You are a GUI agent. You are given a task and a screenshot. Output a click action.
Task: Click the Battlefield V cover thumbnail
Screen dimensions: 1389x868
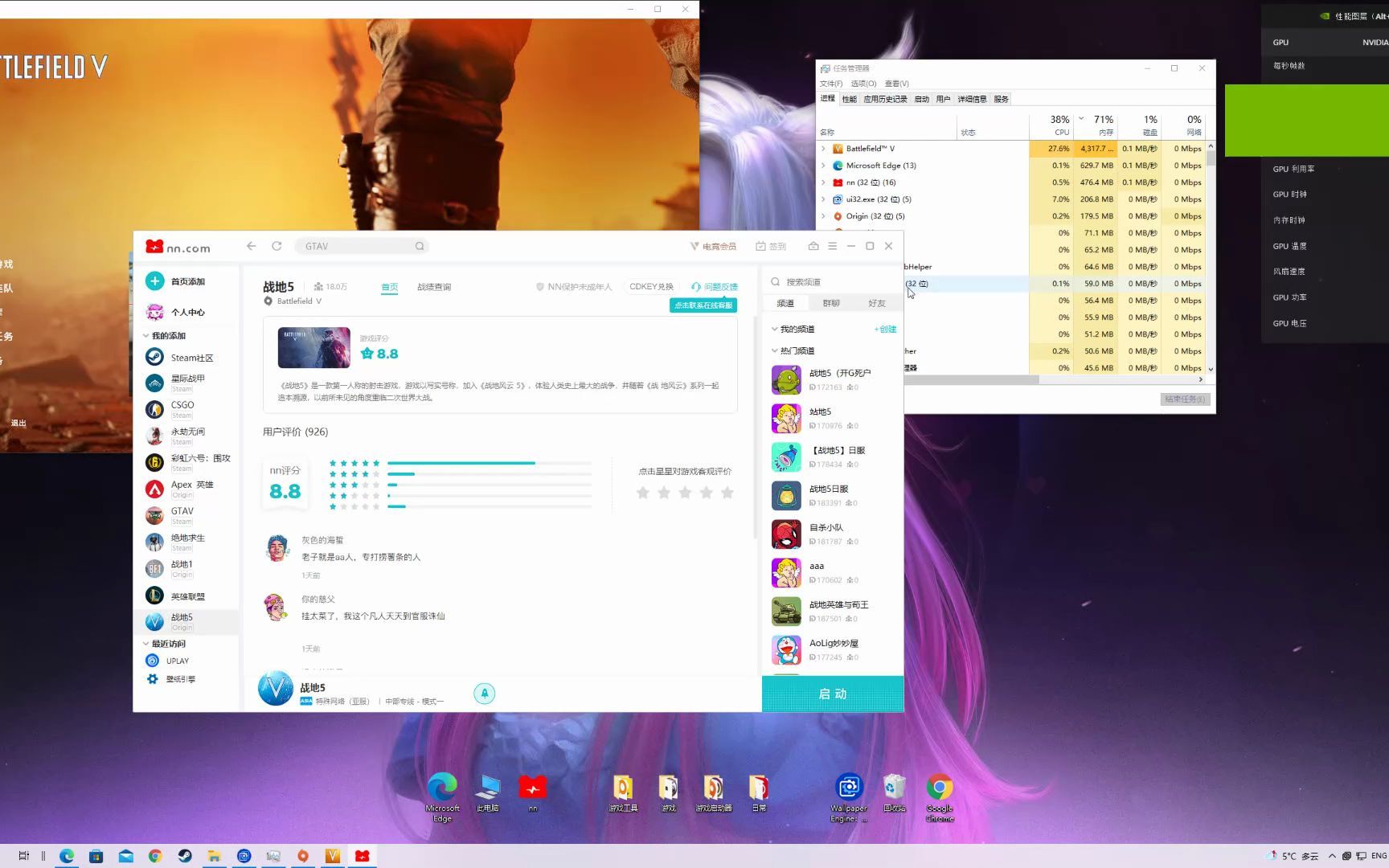pyautogui.click(x=313, y=347)
